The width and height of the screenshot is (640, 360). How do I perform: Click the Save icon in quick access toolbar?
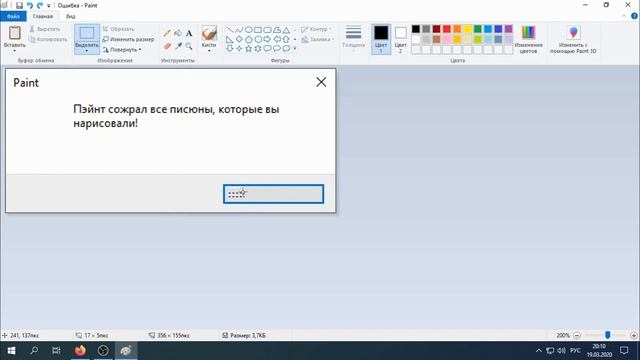click(19, 5)
